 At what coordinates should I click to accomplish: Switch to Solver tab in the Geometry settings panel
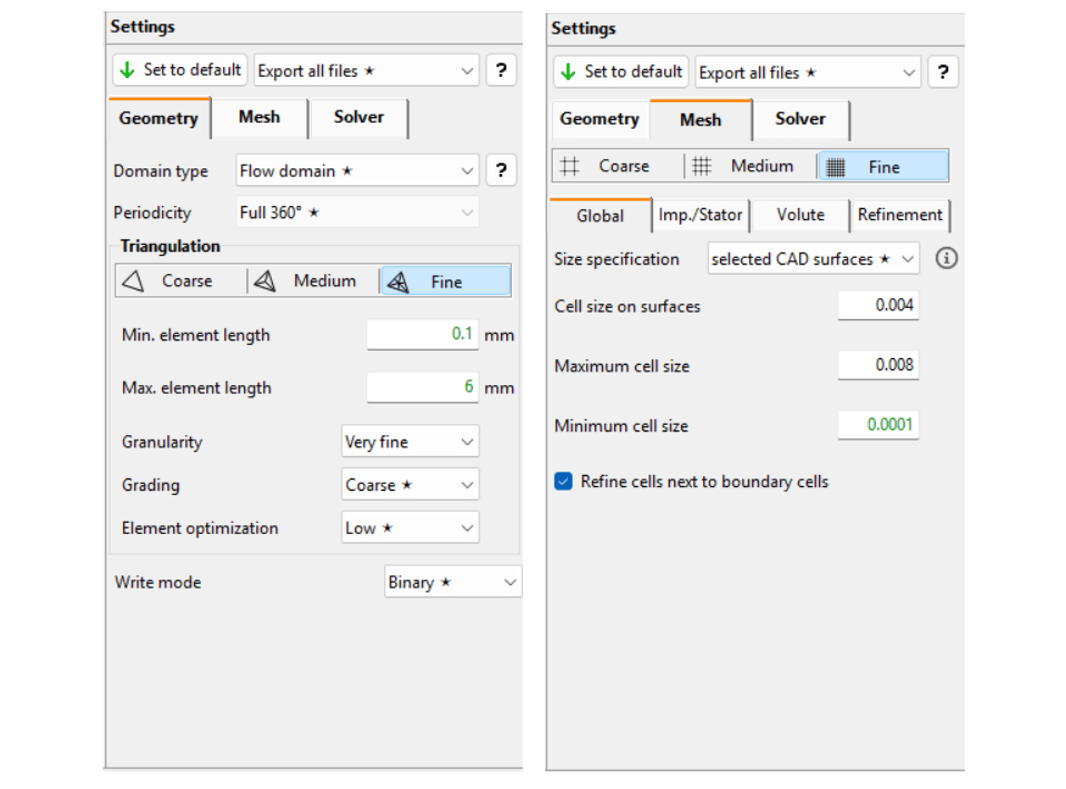click(x=358, y=118)
